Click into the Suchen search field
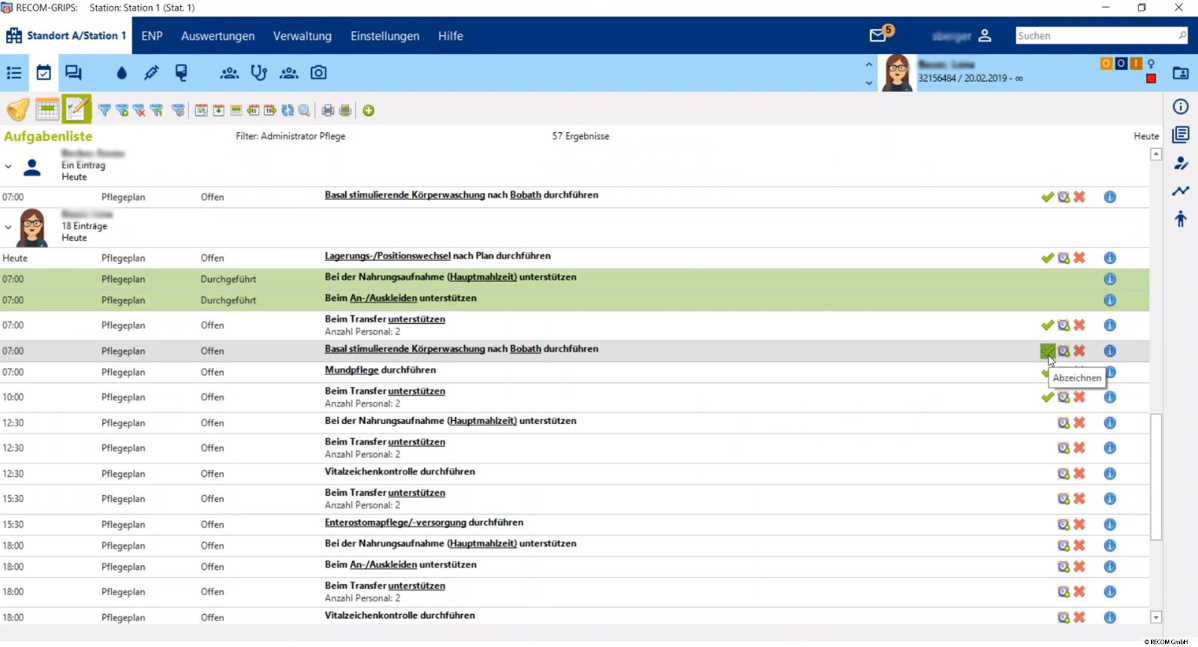The width and height of the screenshot is (1198, 647). [x=1094, y=36]
